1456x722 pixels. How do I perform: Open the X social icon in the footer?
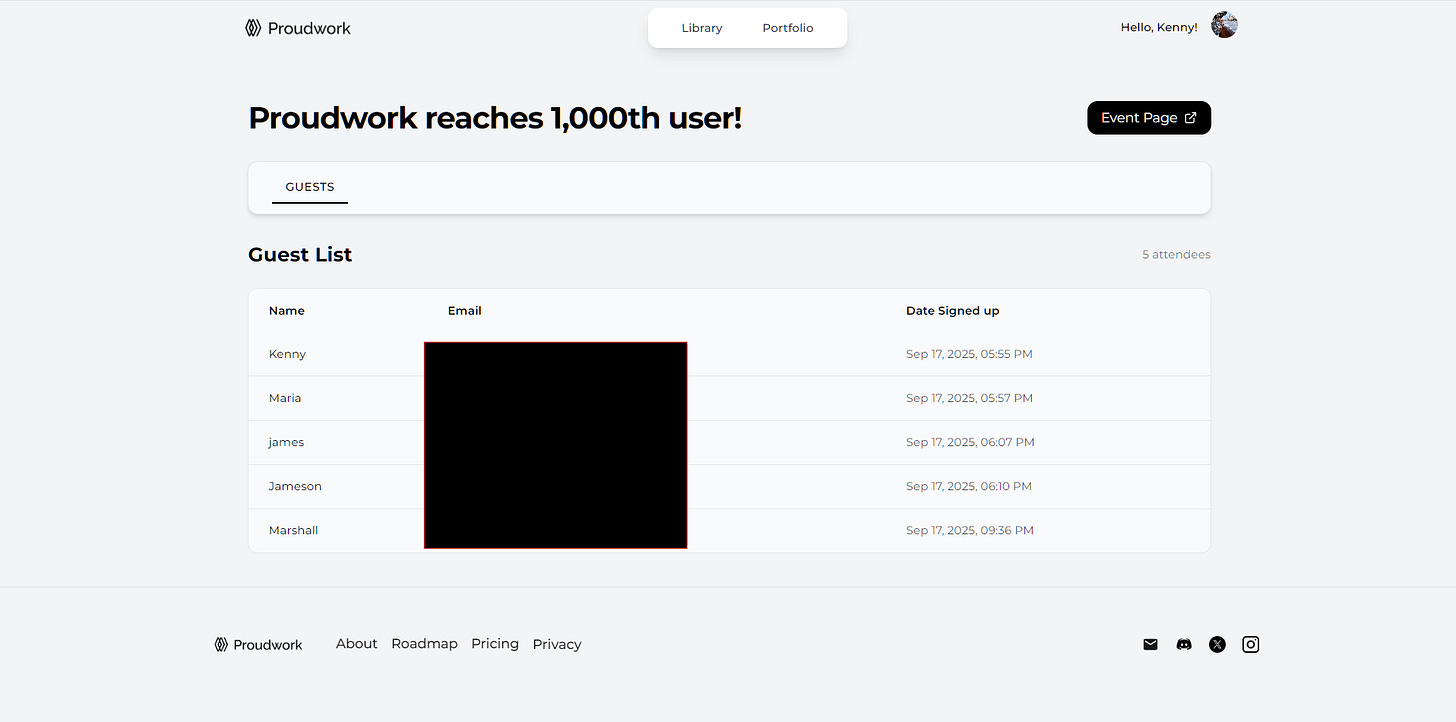point(1217,644)
